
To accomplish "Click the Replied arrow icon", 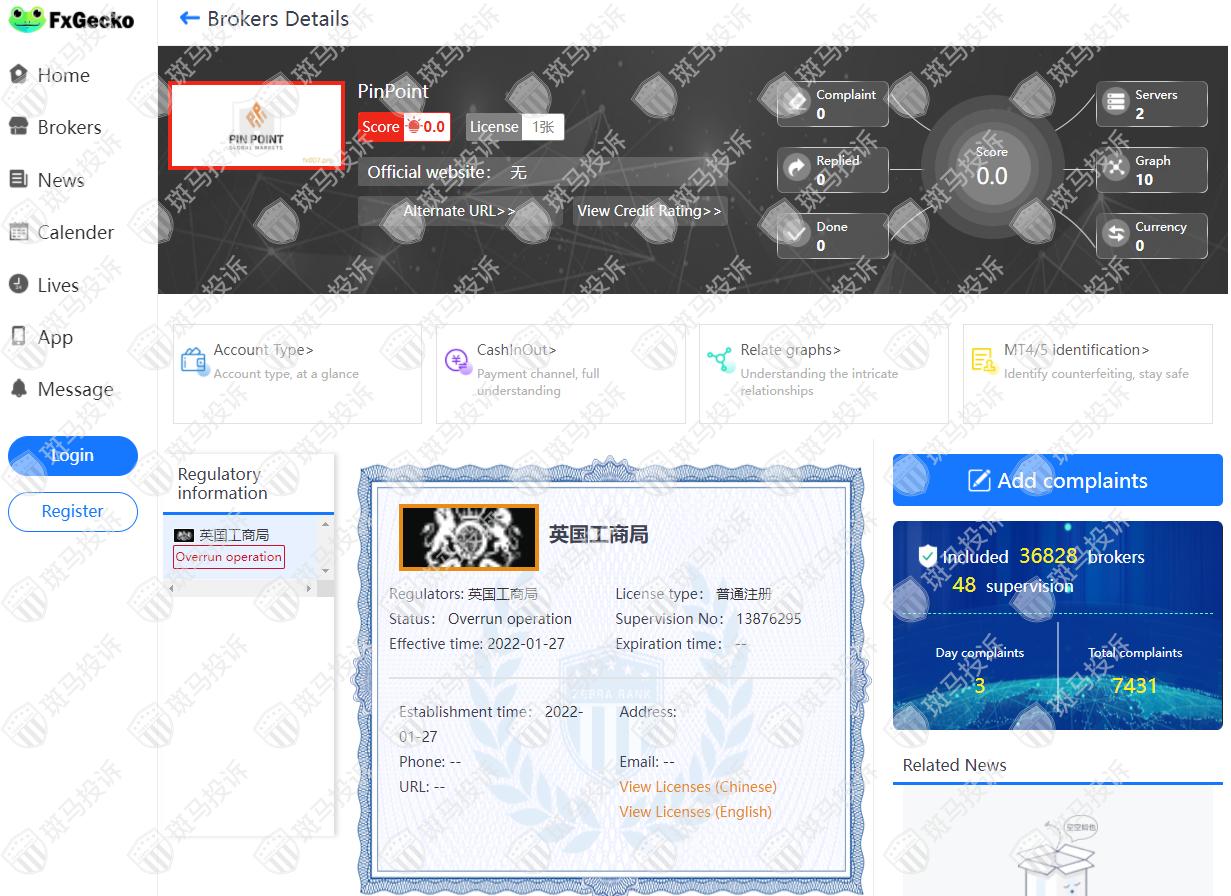I will pos(797,169).
